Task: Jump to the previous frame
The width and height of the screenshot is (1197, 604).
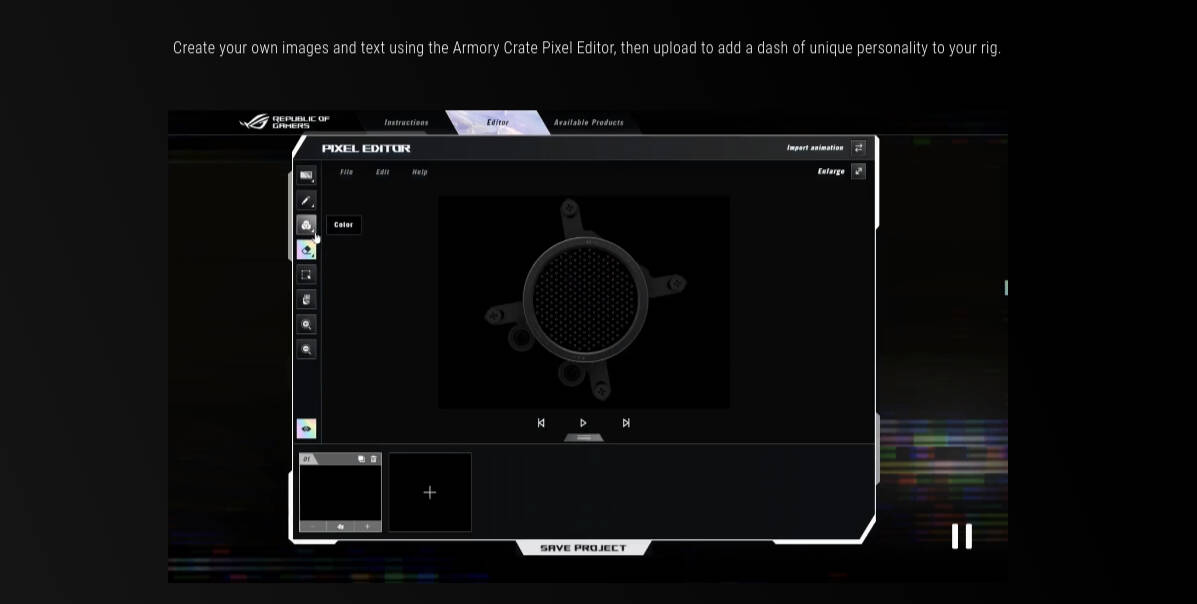Action: point(541,423)
